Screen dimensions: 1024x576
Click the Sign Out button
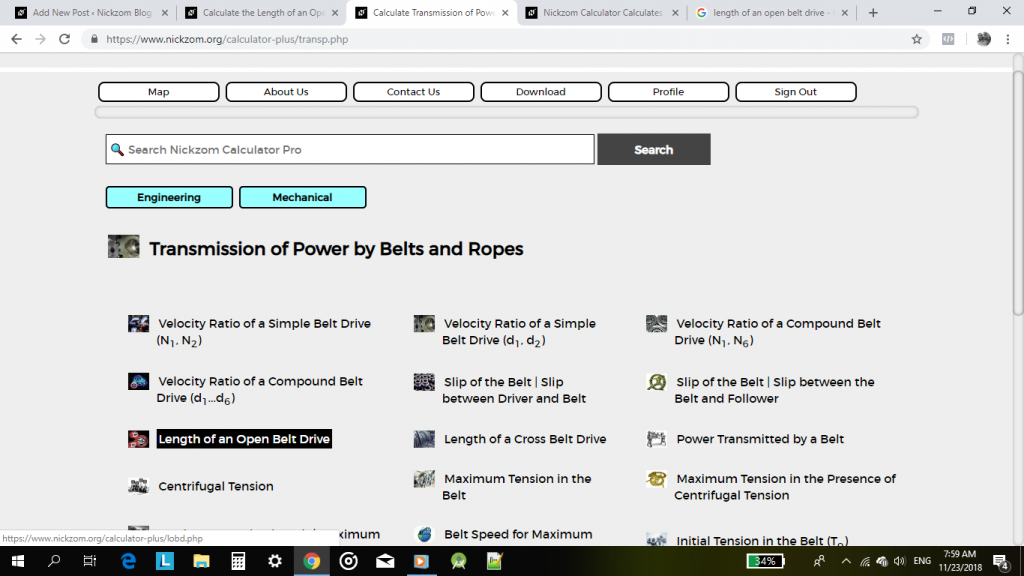pos(795,91)
